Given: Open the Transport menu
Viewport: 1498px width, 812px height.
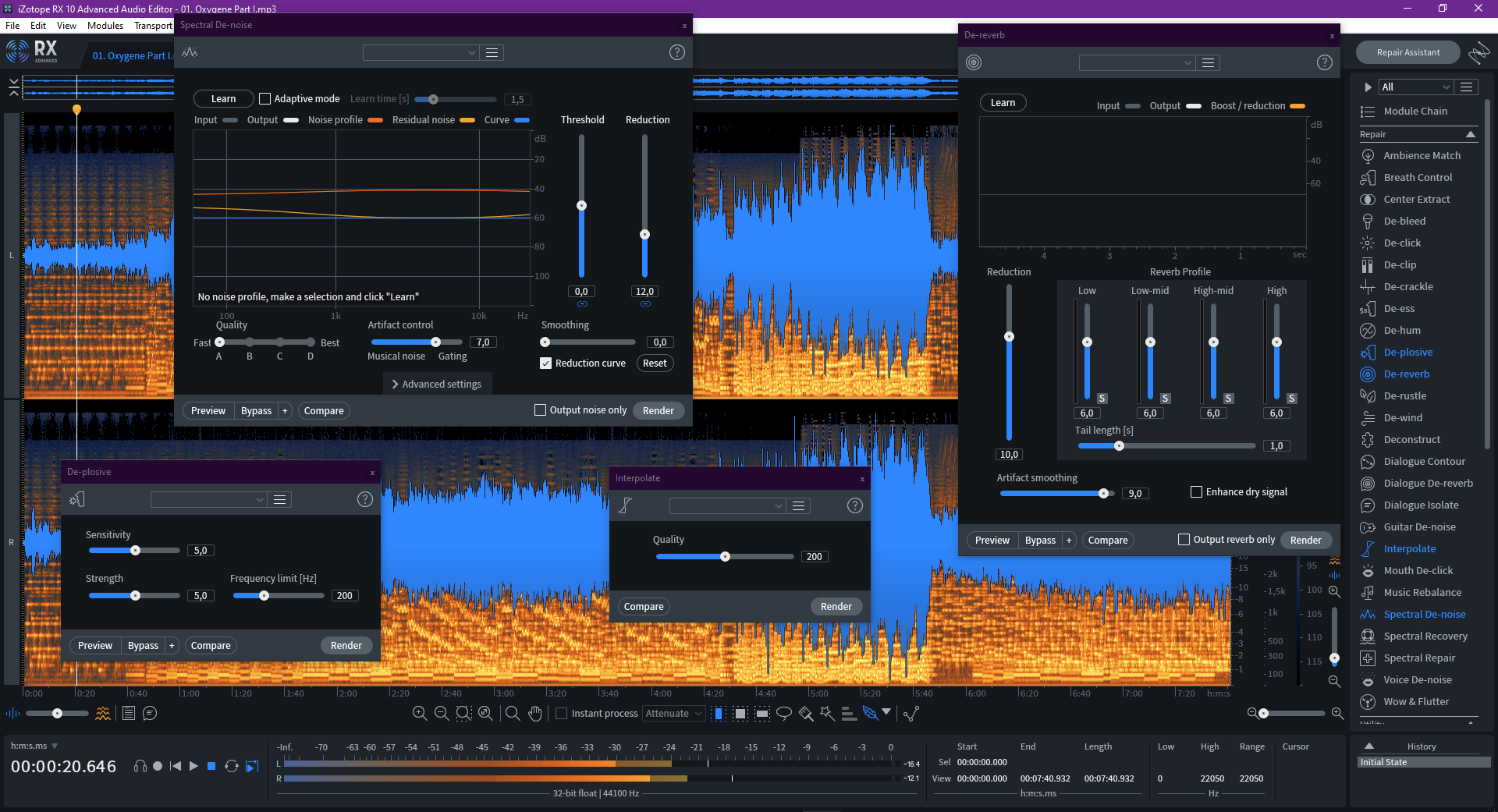Looking at the screenshot, I should click(153, 26).
